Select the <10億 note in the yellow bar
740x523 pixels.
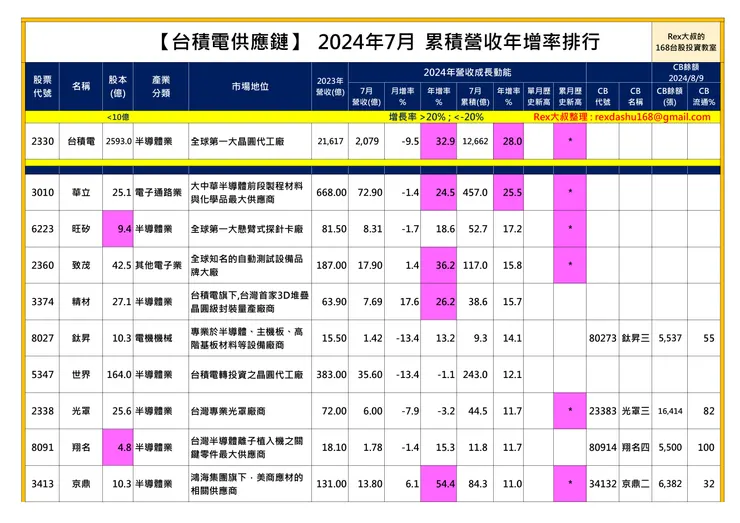pos(118,117)
